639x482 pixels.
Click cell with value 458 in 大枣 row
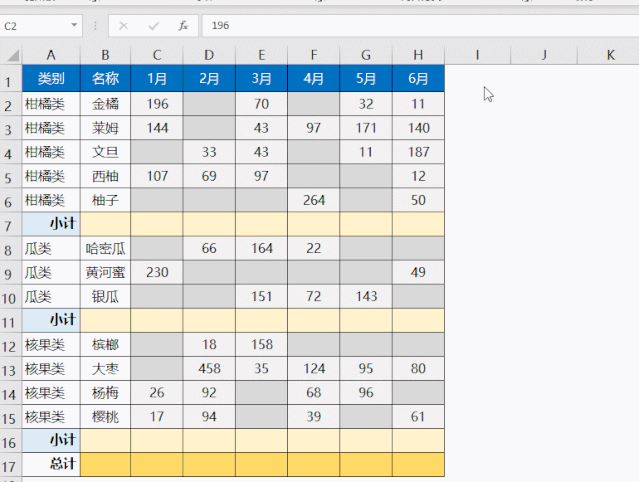pyautogui.click(x=210, y=368)
